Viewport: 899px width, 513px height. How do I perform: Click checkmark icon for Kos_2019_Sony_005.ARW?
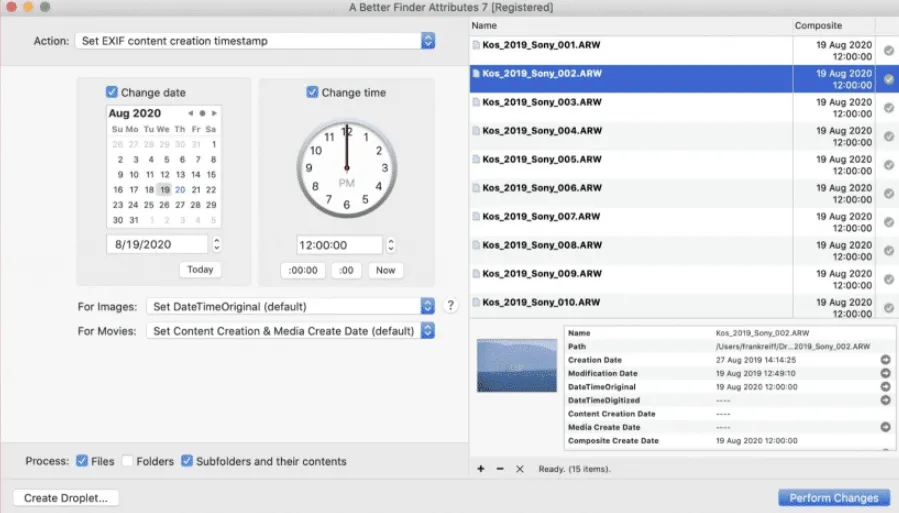pos(889,165)
